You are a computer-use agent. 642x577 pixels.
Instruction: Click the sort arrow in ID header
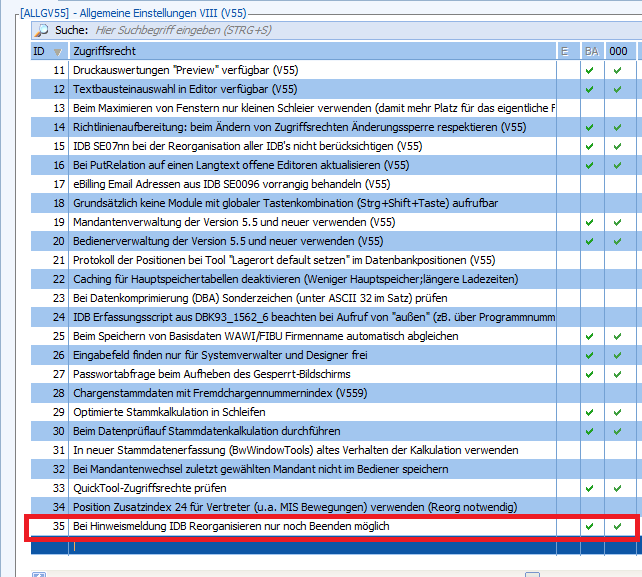pyautogui.click(x=57, y=51)
